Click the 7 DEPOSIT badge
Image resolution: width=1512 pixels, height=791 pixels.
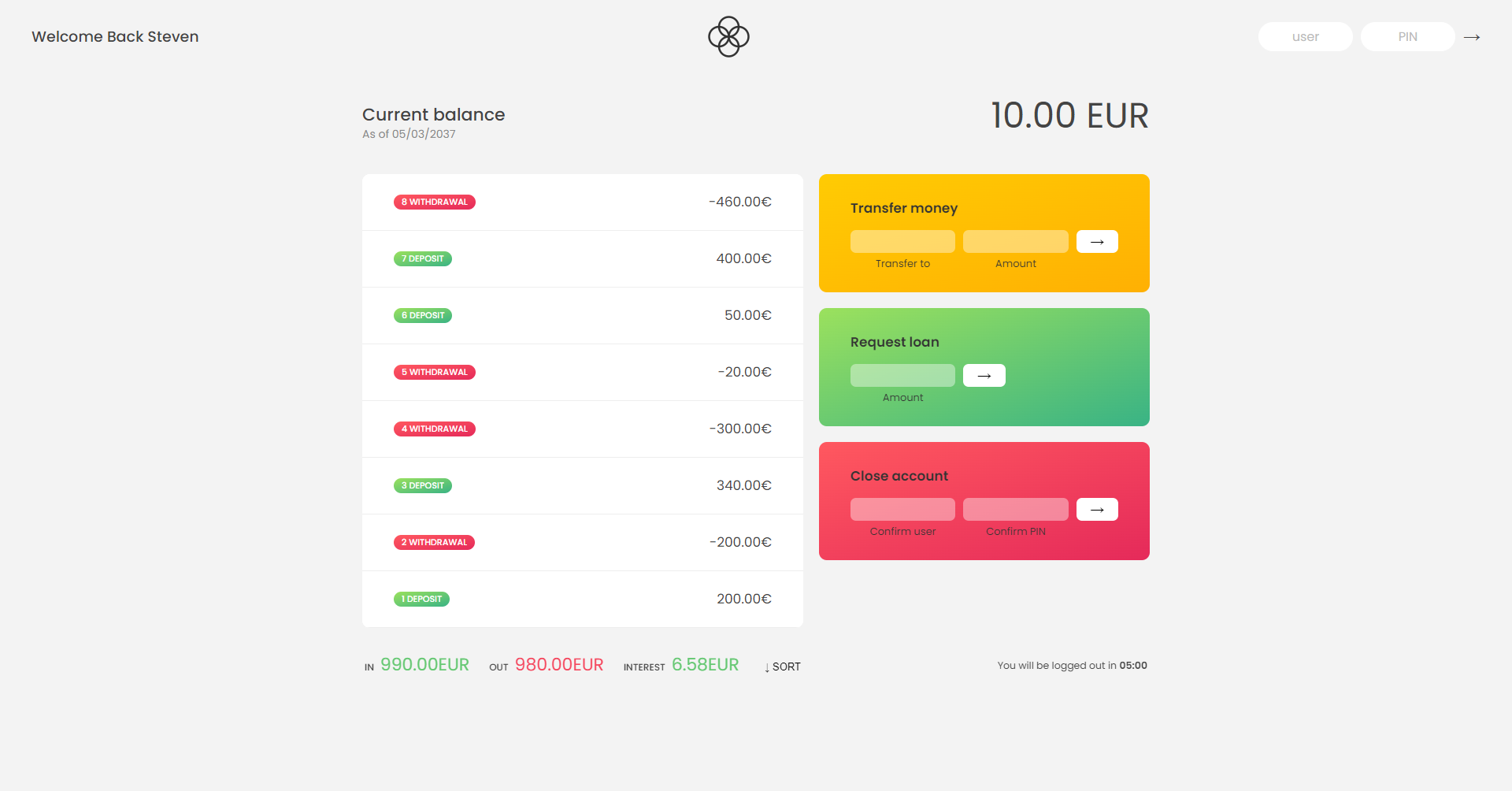423,258
